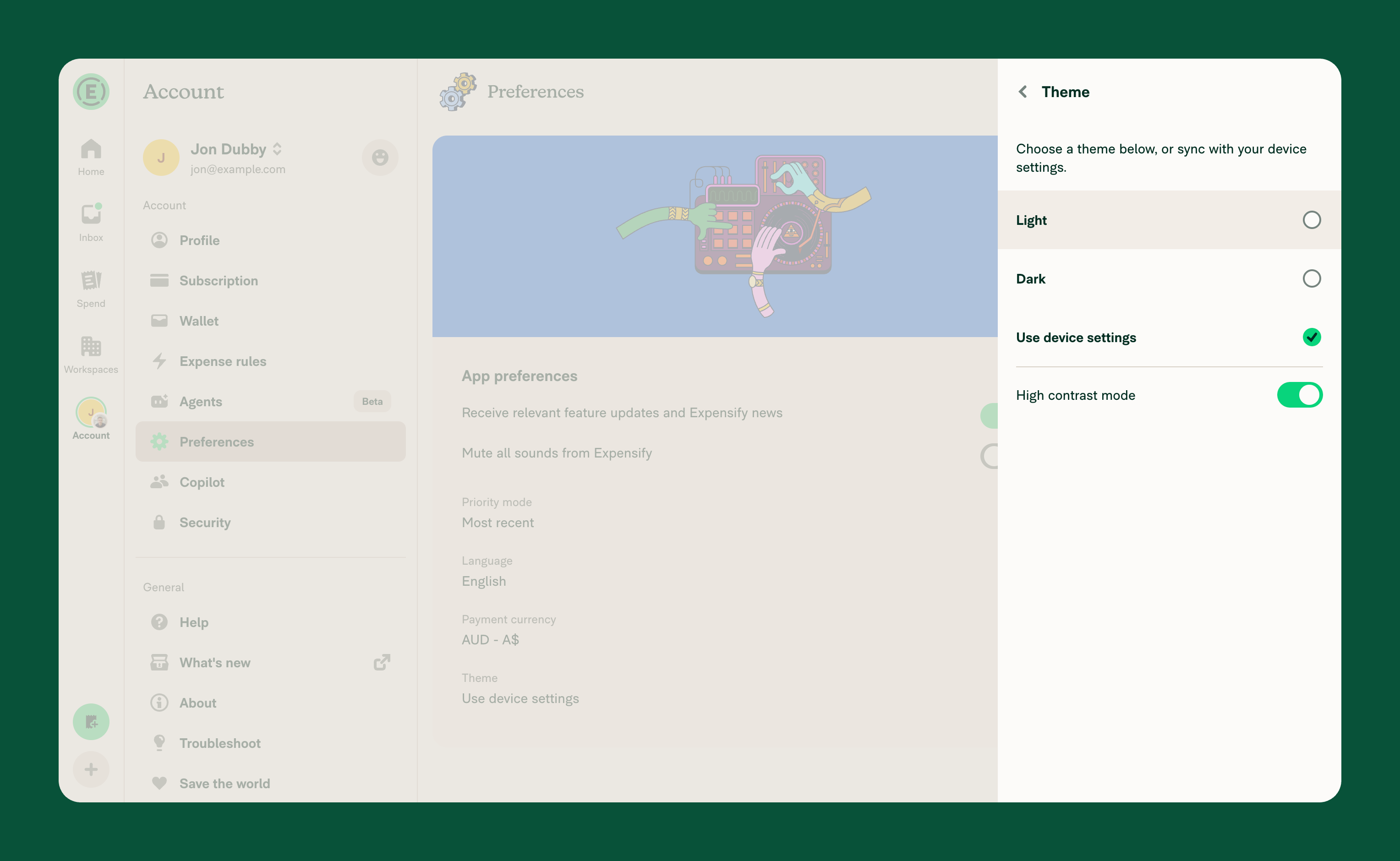The image size is (1400, 861).
Task: Click Jon Dubby's yellow avatar
Action: click(x=161, y=157)
